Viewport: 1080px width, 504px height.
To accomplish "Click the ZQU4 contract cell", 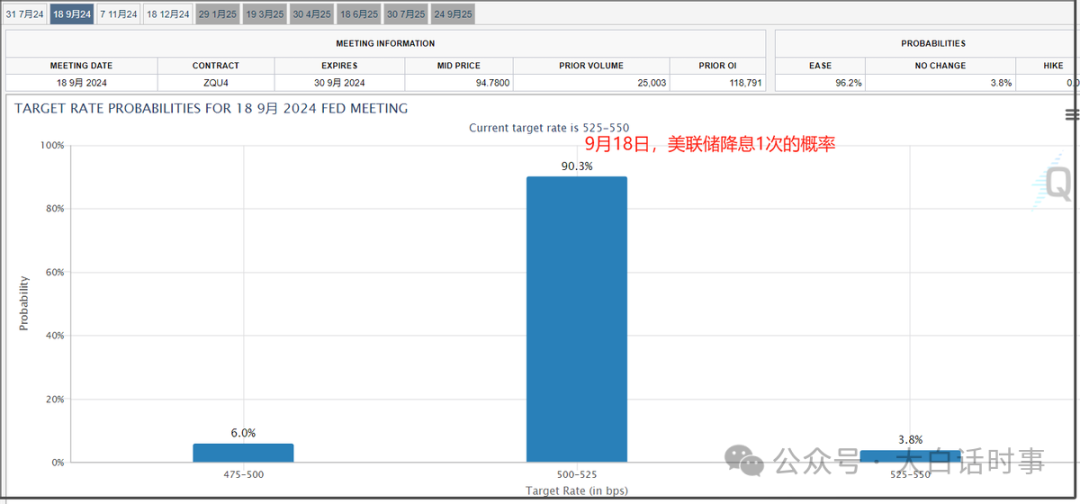I will click(x=216, y=83).
